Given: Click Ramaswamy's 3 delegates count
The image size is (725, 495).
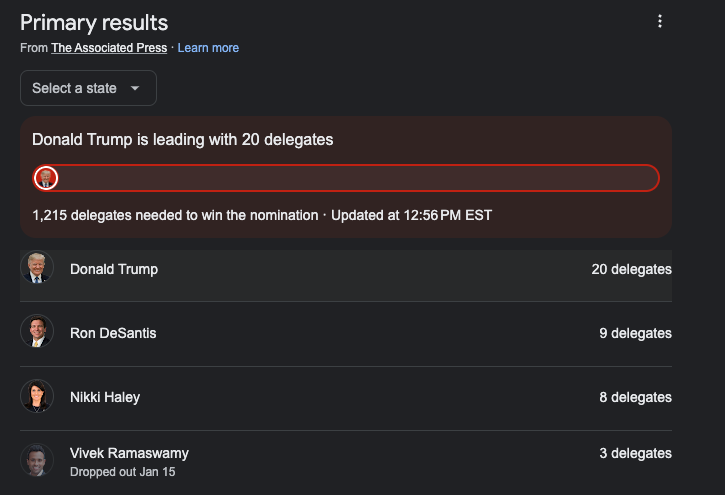Looking at the screenshot, I should 635,453.
